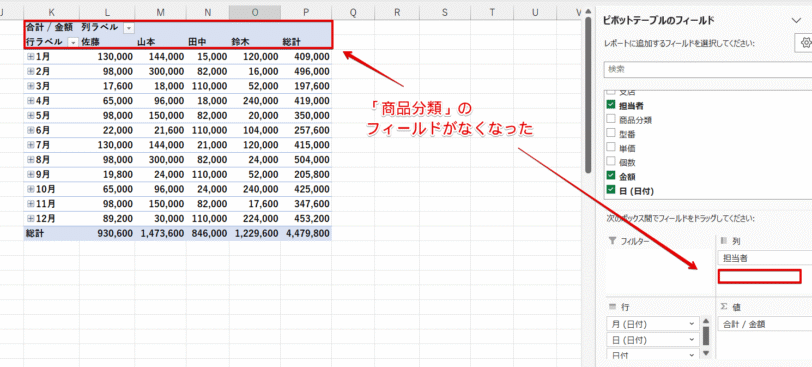Check the 個数 field checkbox
Viewport: 812px width, 367px height.
611,162
